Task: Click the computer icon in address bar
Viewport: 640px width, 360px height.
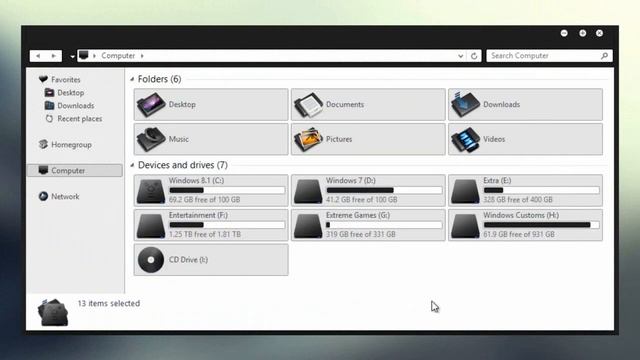Action: (x=84, y=55)
